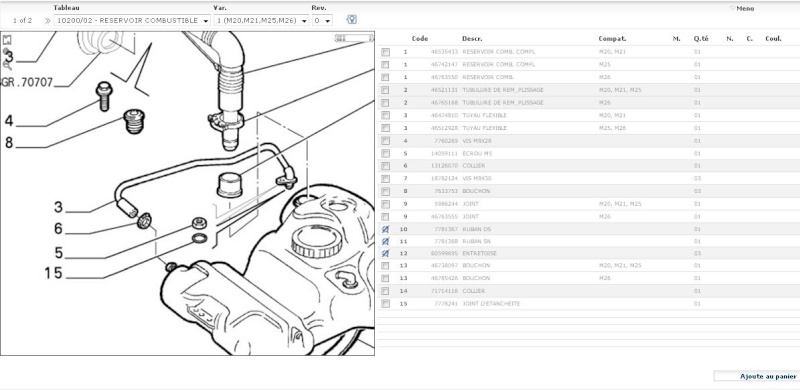The width and height of the screenshot is (800, 390).
Task: Click description RUBAN DS in row 10
Action: (x=477, y=229)
